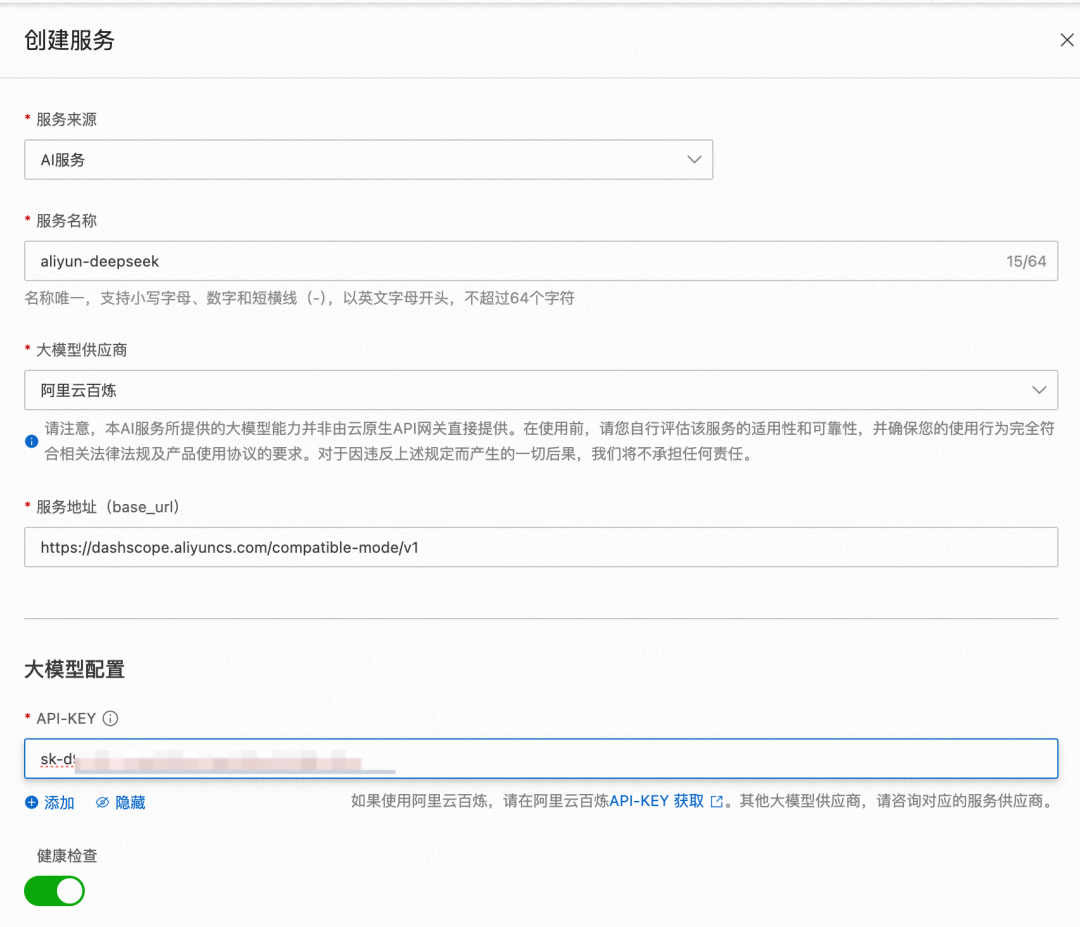Click the plus icon beside 添加

(x=32, y=802)
